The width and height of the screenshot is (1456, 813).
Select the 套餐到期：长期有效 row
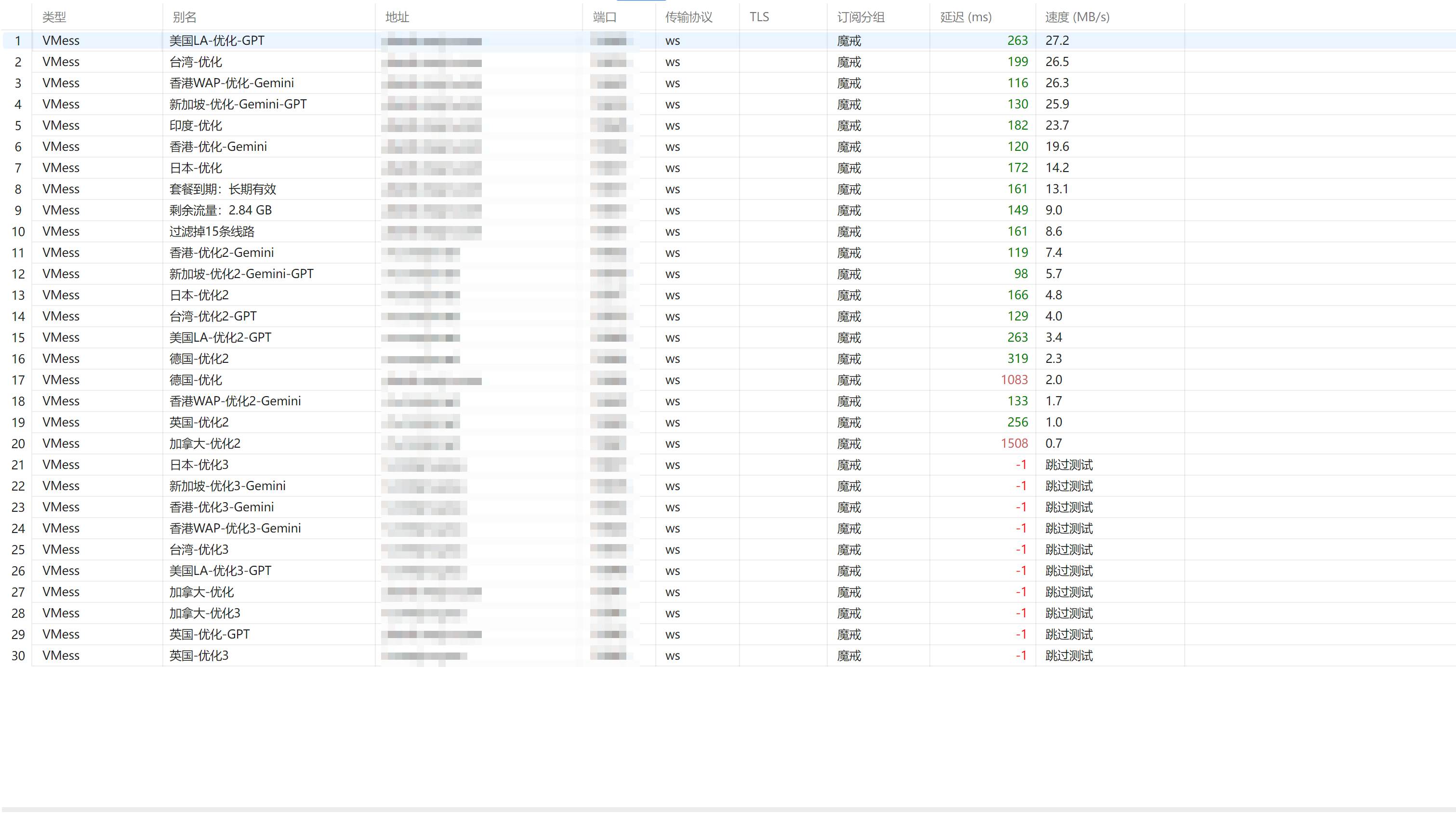point(728,189)
